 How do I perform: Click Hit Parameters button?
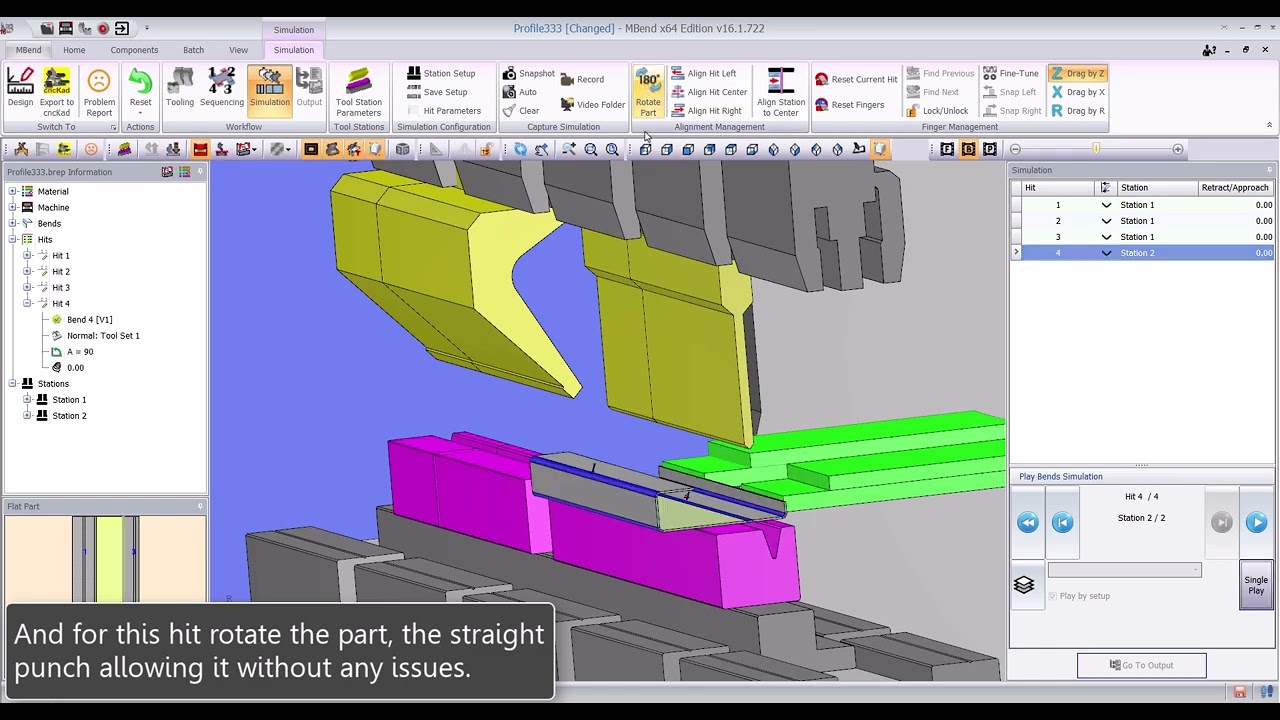coord(444,111)
